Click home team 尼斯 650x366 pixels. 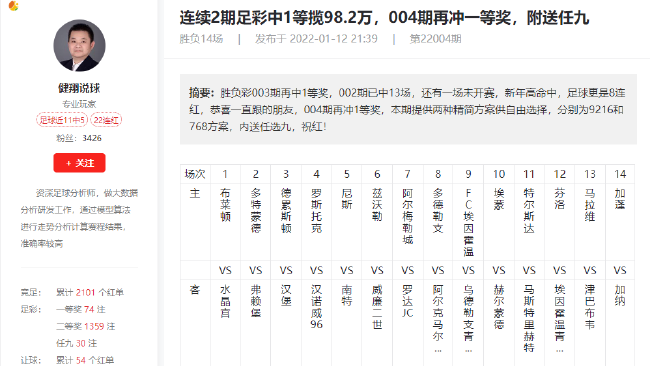click(x=347, y=199)
